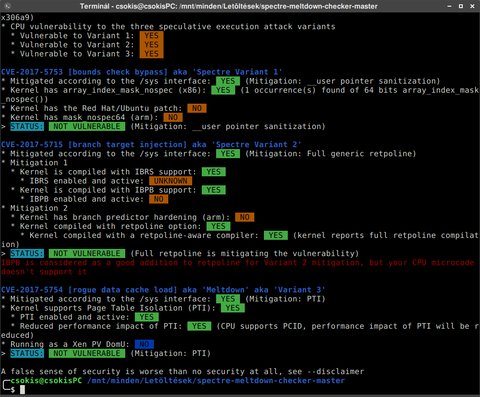Click NO badge for branch predictor hardening
480x397 pixels.
[x=245, y=217]
